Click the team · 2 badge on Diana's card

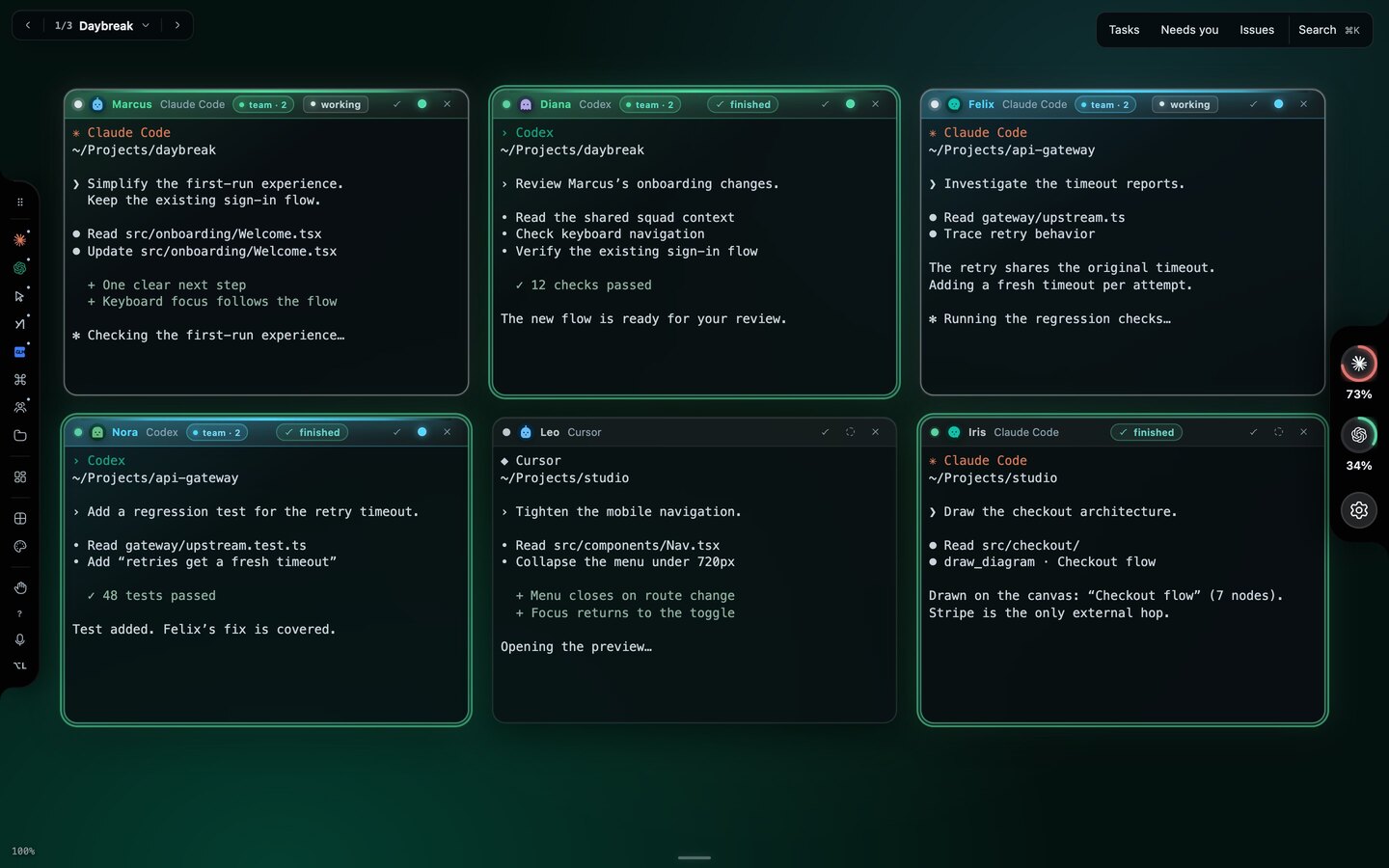[650, 104]
